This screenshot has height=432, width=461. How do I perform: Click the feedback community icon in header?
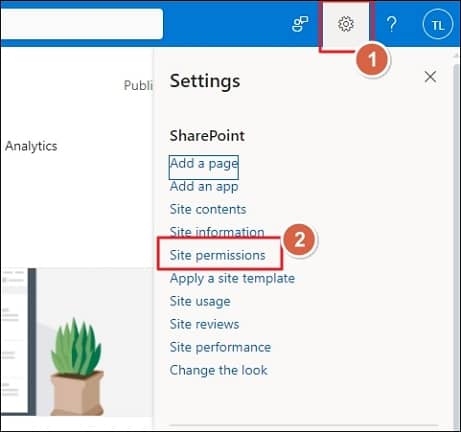click(x=300, y=24)
